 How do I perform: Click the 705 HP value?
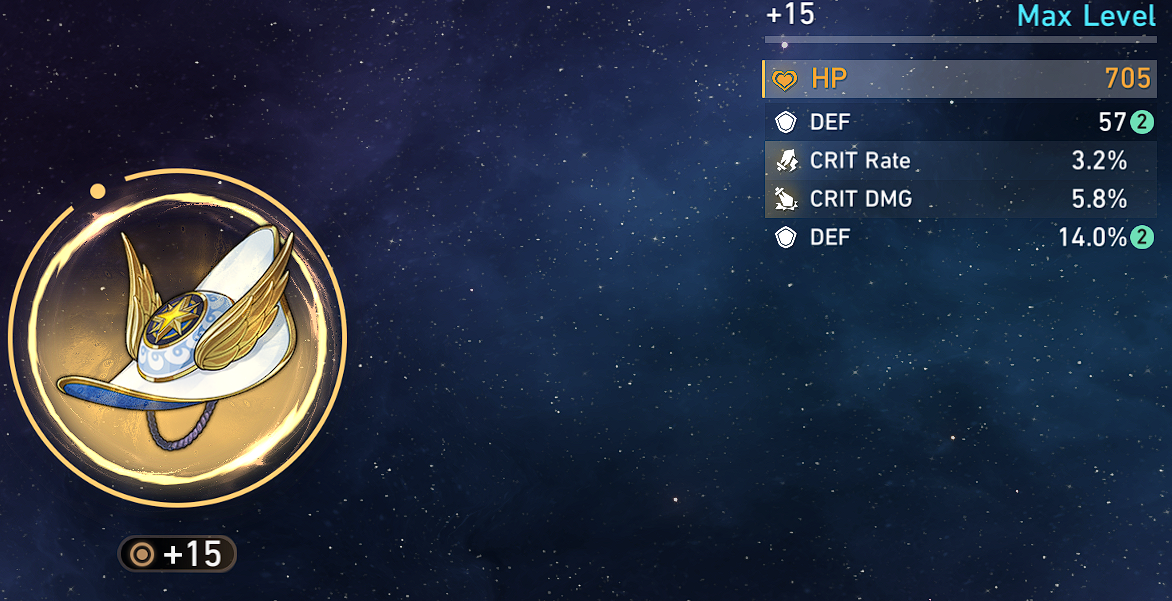[1128, 78]
